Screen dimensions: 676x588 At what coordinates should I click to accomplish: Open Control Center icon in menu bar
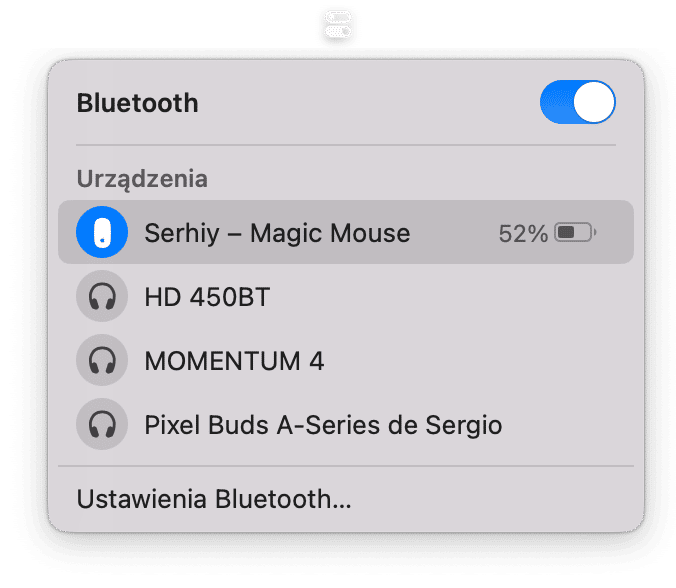338,25
